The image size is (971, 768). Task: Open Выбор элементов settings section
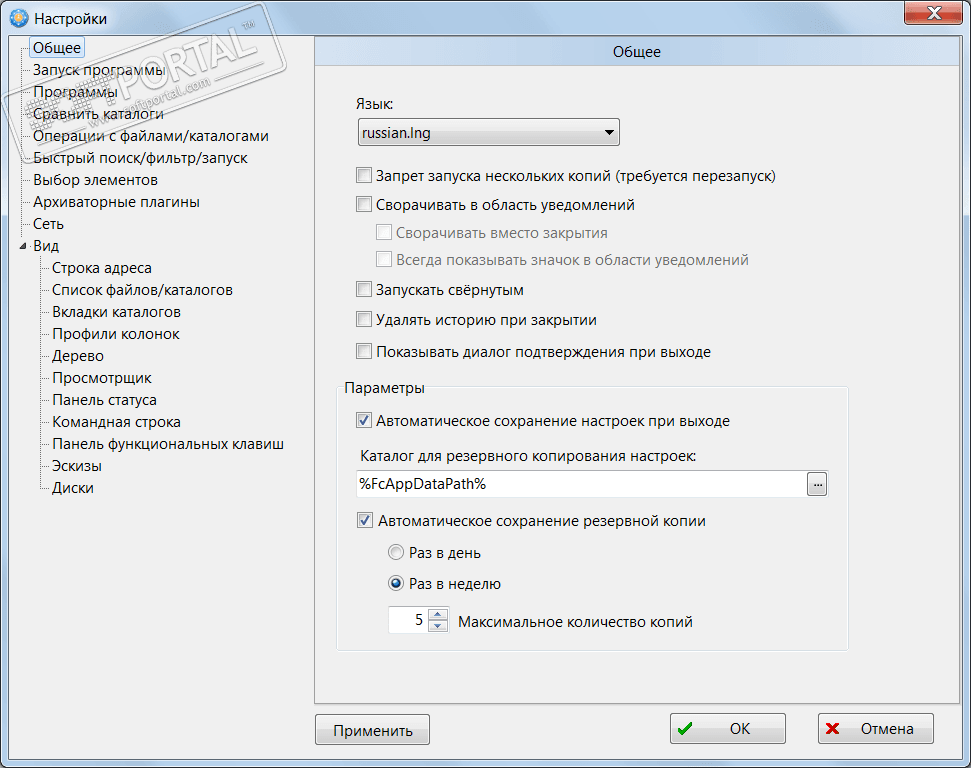95,180
